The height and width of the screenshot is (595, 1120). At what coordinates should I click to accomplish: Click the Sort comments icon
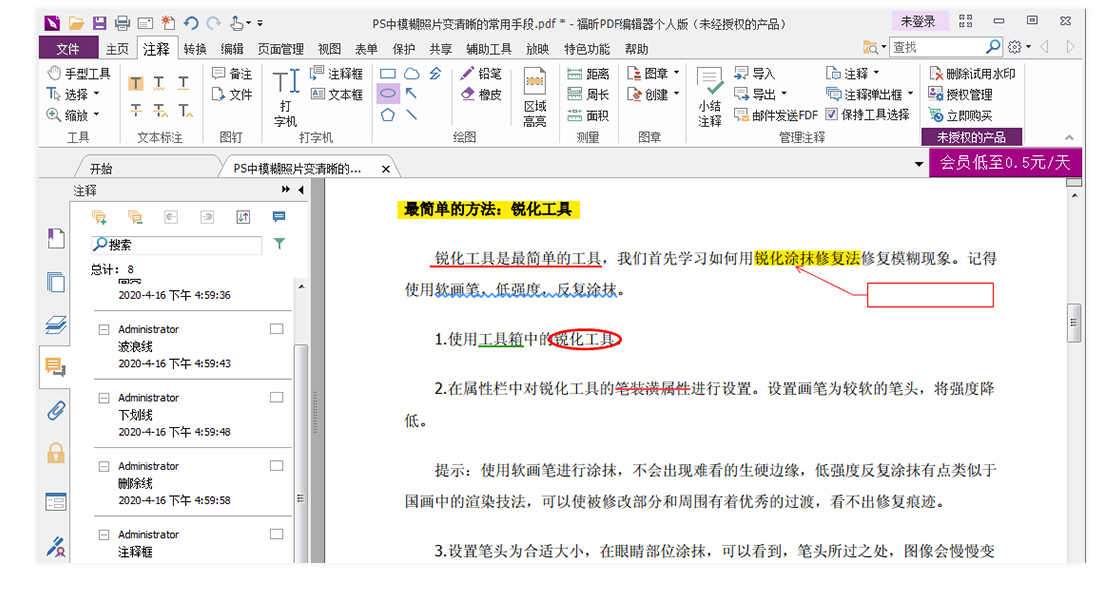point(243,217)
